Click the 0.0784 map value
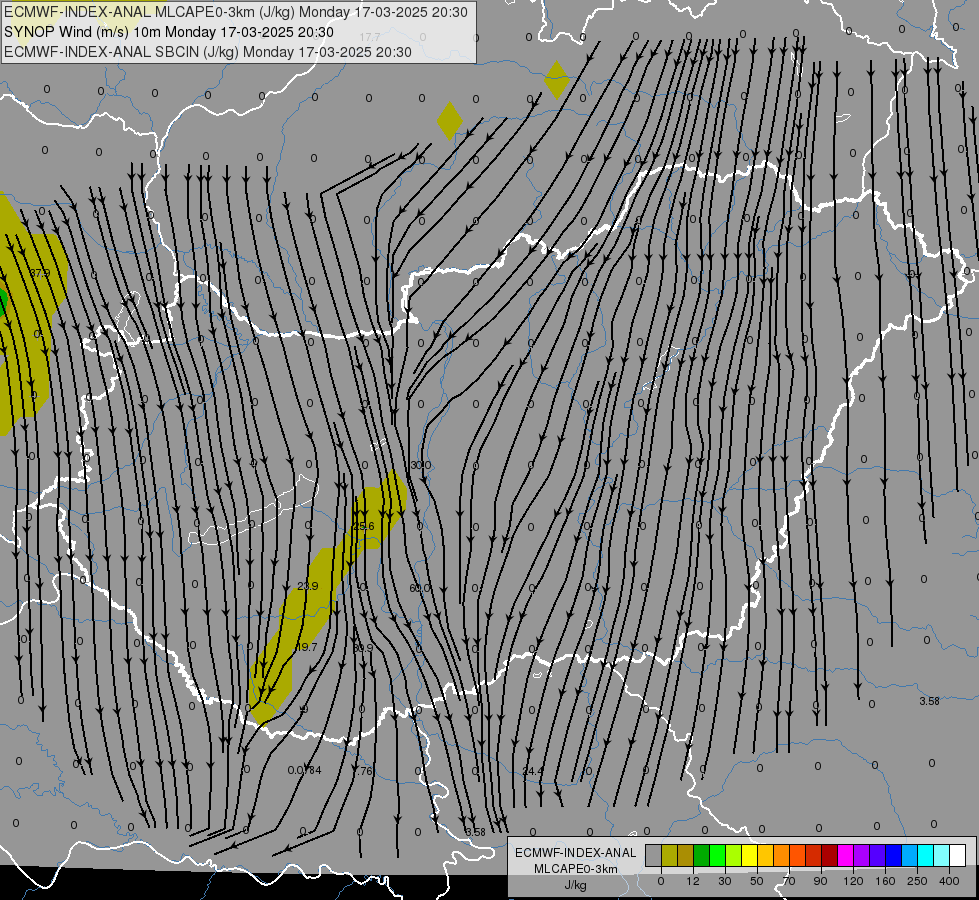 point(304,770)
